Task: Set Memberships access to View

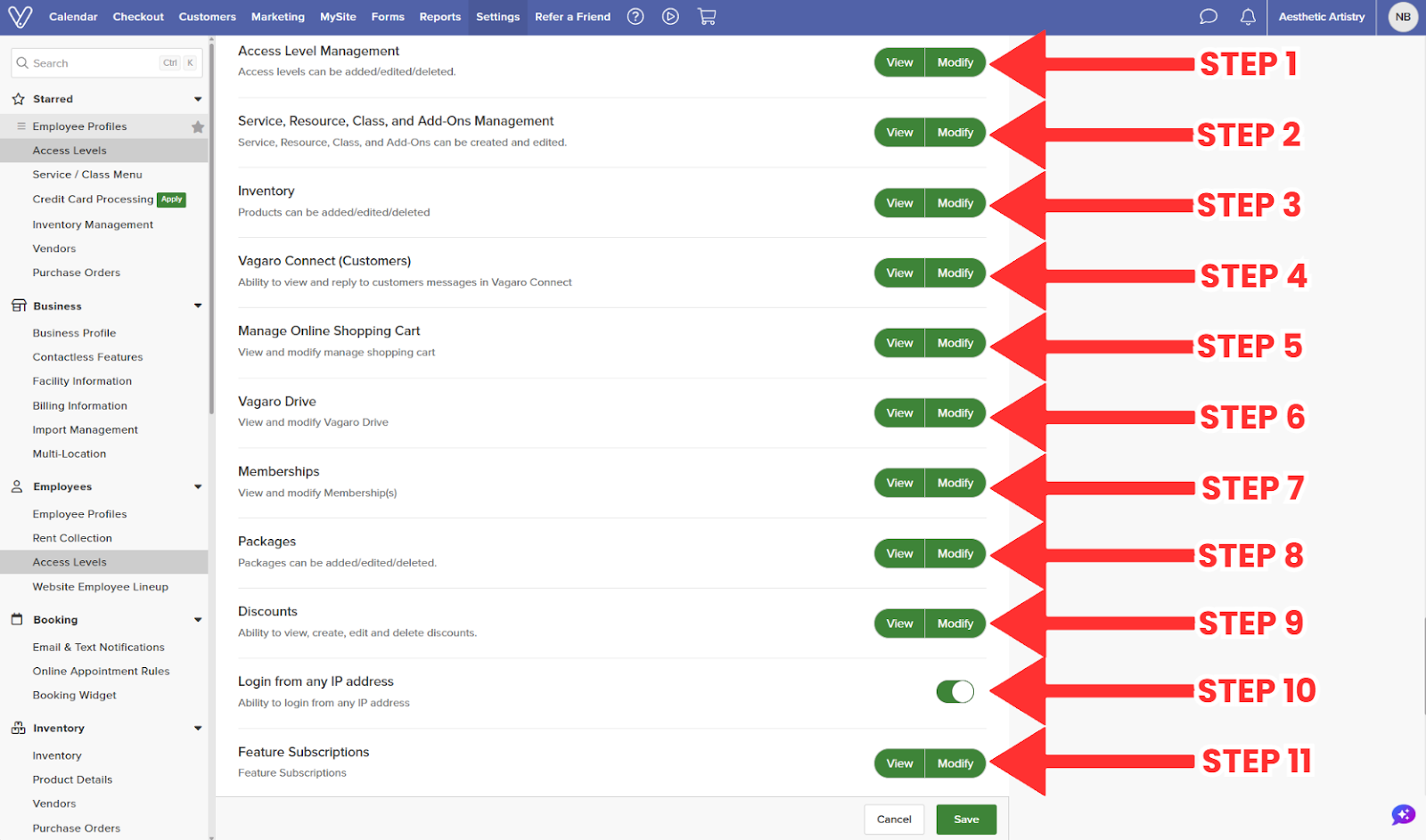Action: [x=899, y=483]
